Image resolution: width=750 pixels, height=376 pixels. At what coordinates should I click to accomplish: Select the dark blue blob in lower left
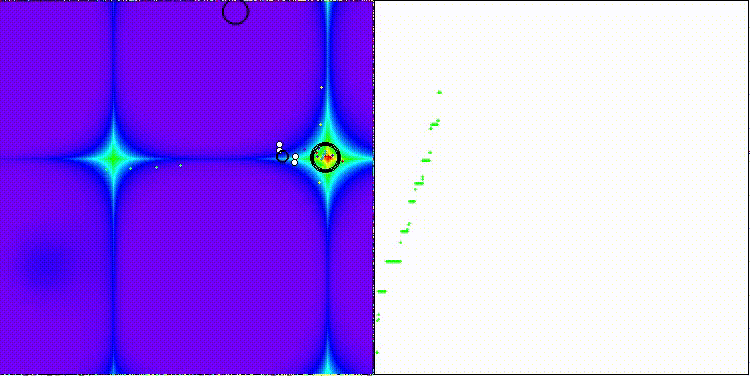point(44,262)
